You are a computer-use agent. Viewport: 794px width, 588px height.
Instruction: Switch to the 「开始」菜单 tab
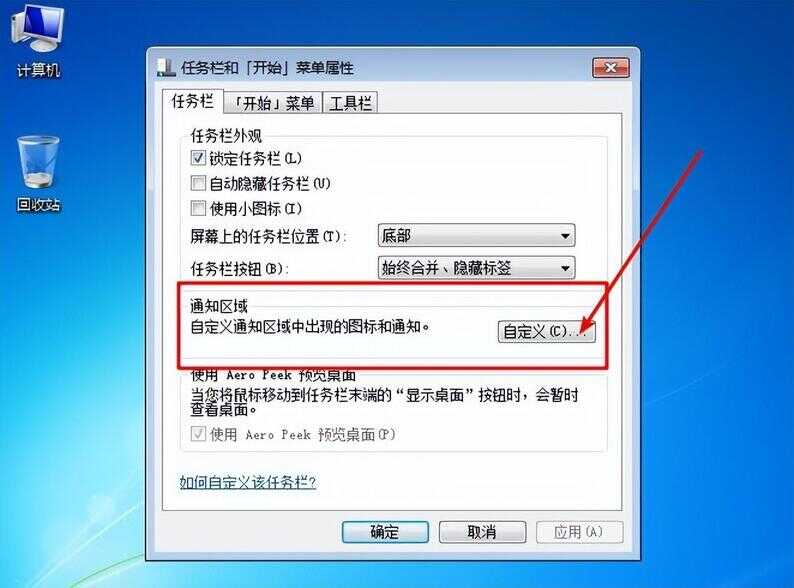coord(273,103)
